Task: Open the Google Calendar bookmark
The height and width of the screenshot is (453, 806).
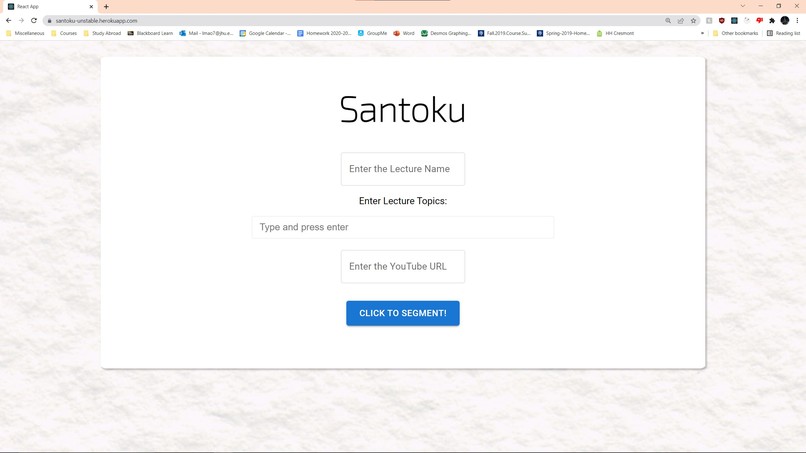Action: point(265,33)
